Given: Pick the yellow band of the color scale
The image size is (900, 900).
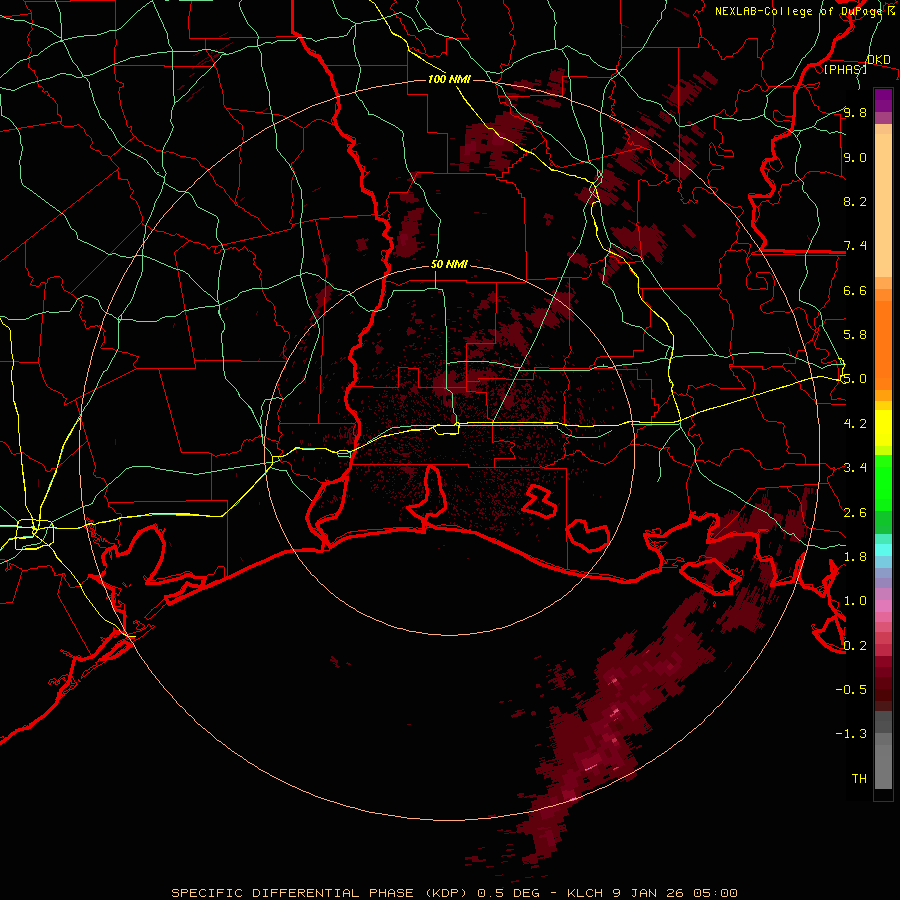Looking at the screenshot, I should pyautogui.click(x=883, y=428).
